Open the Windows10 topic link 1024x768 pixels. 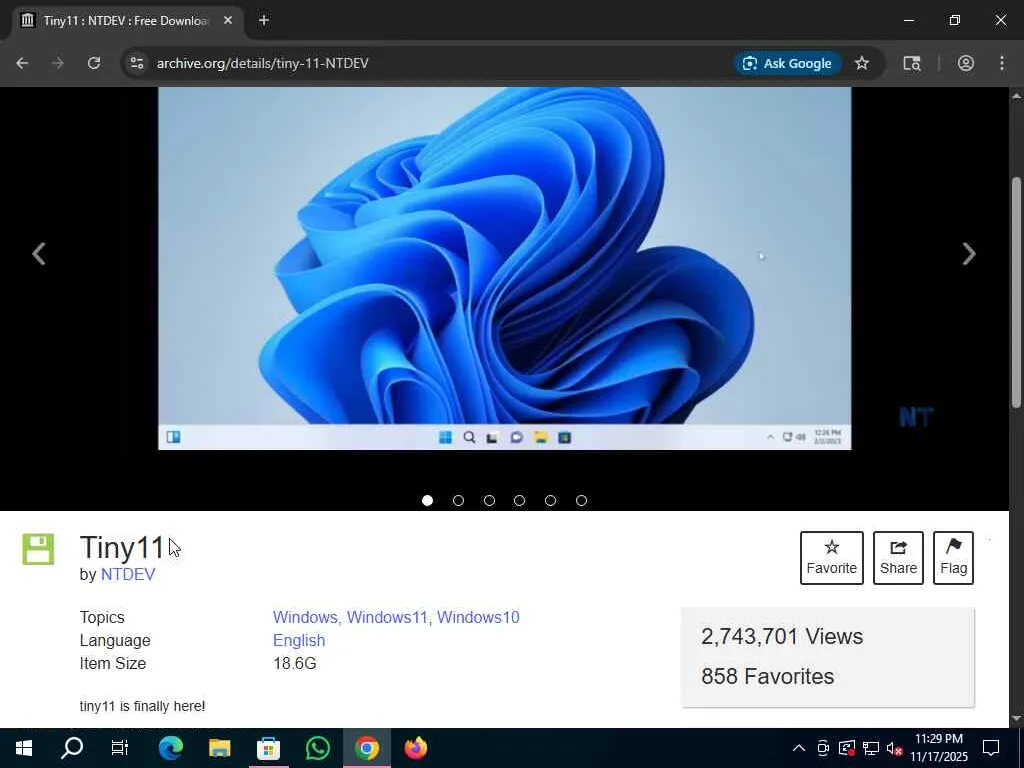click(x=478, y=617)
